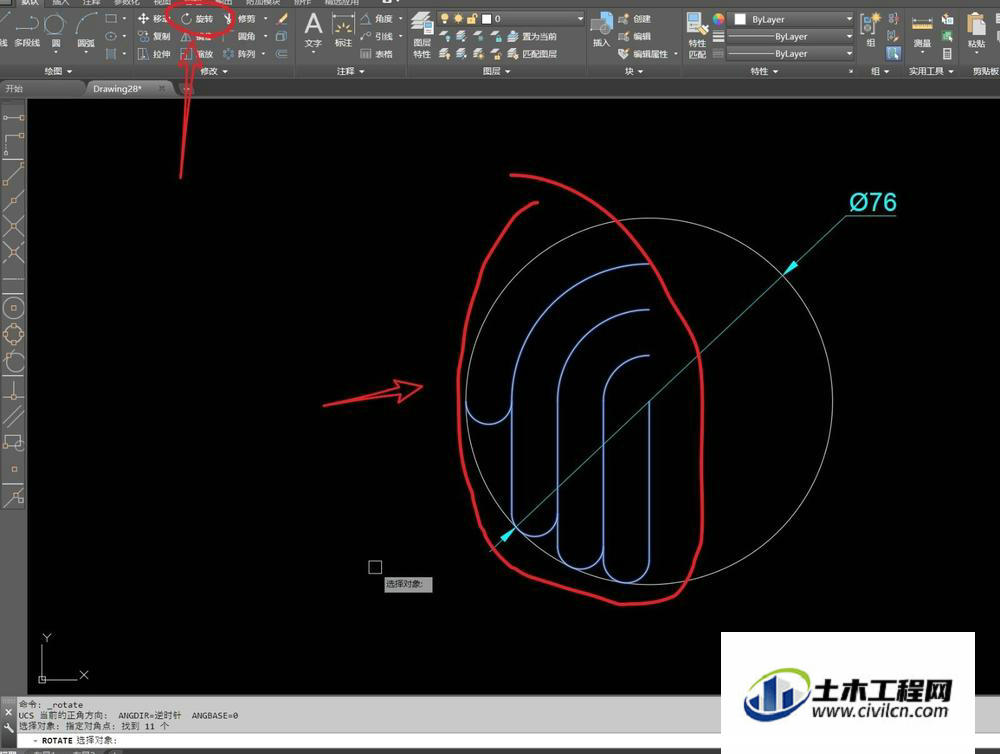Image resolution: width=1000 pixels, height=754 pixels.
Task: Select the Circle (圆) draw tool
Action: coord(55,29)
